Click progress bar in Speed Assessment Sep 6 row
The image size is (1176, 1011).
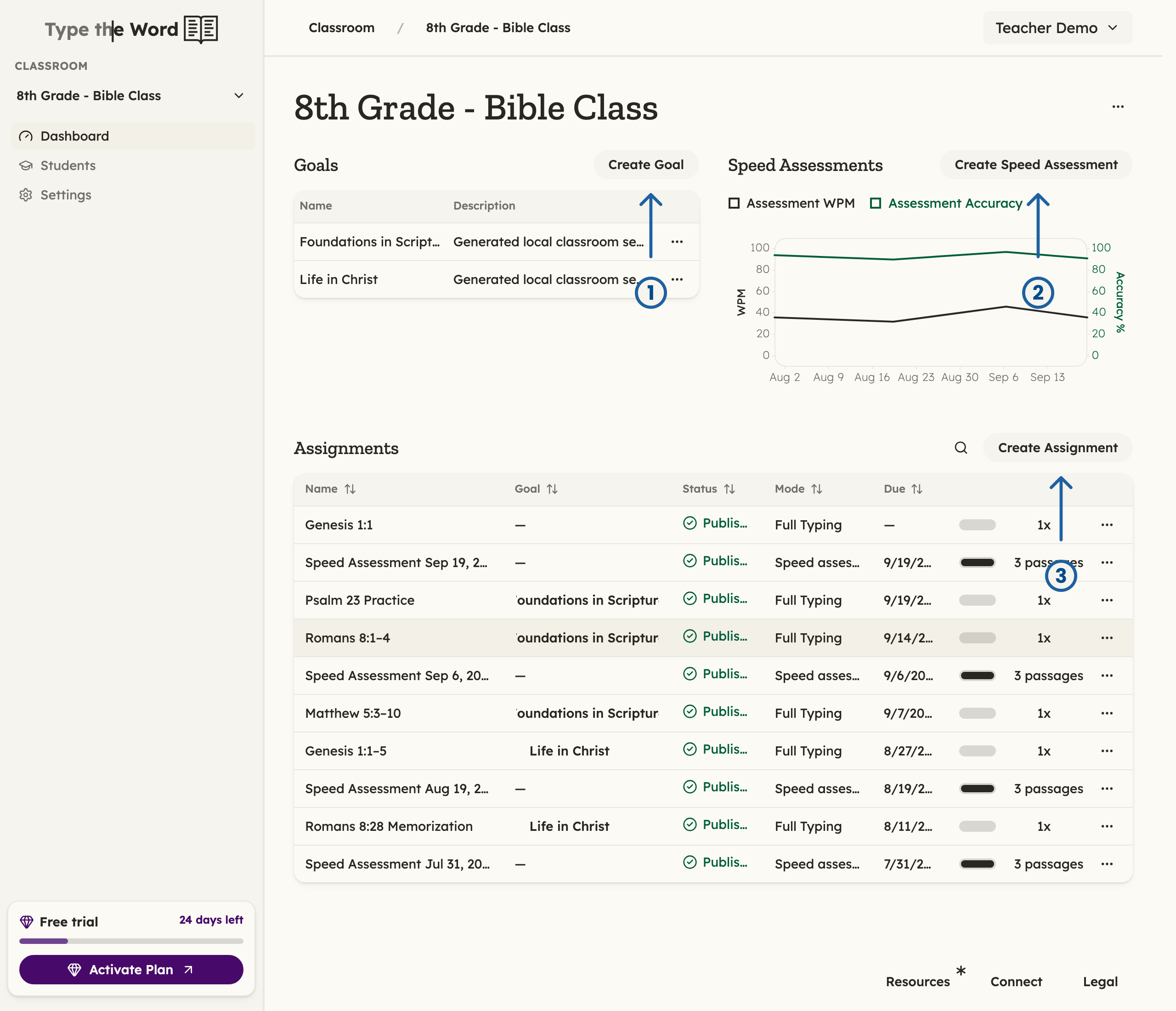[977, 676]
